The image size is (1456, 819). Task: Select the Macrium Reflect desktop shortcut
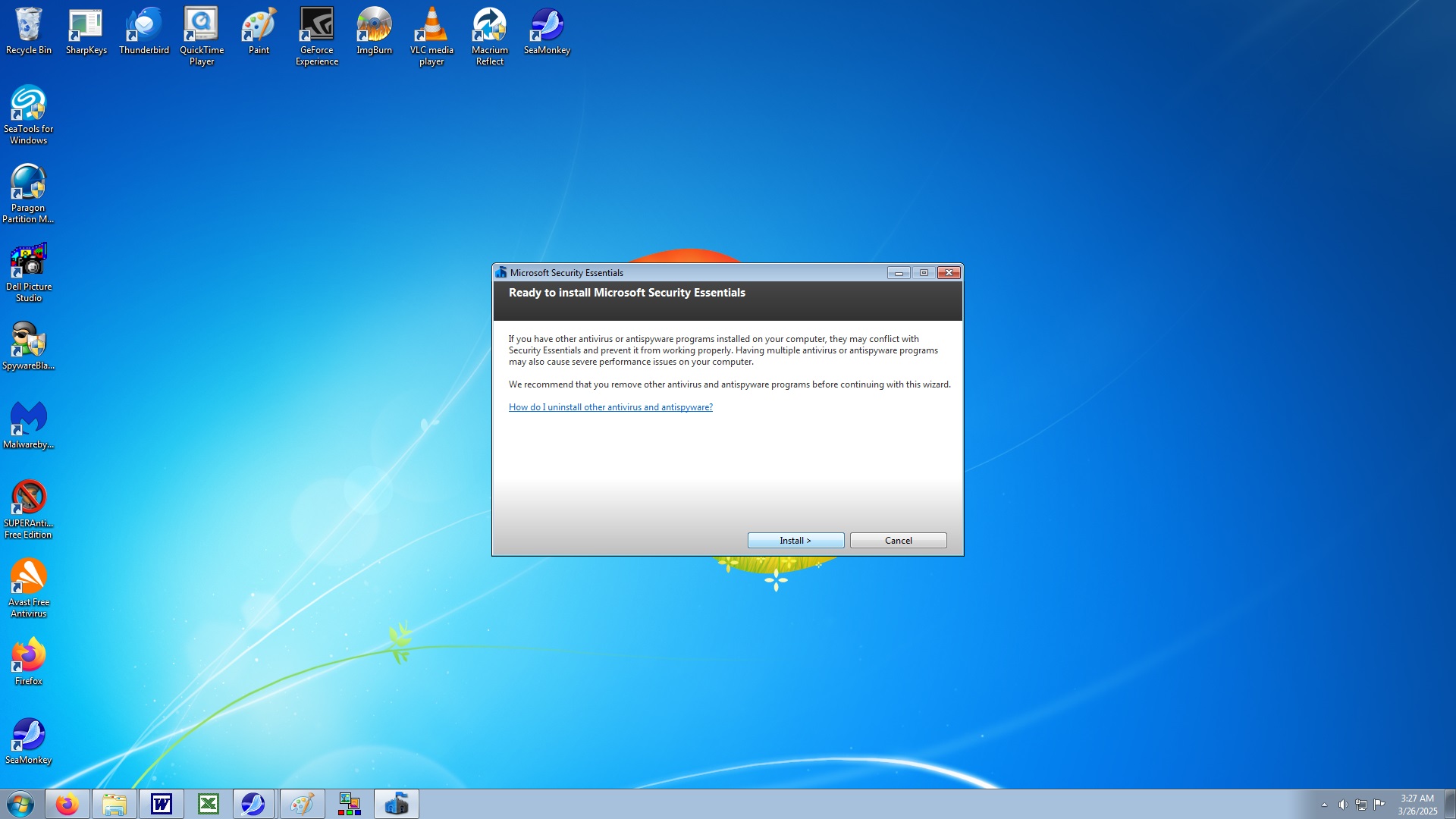click(x=489, y=36)
